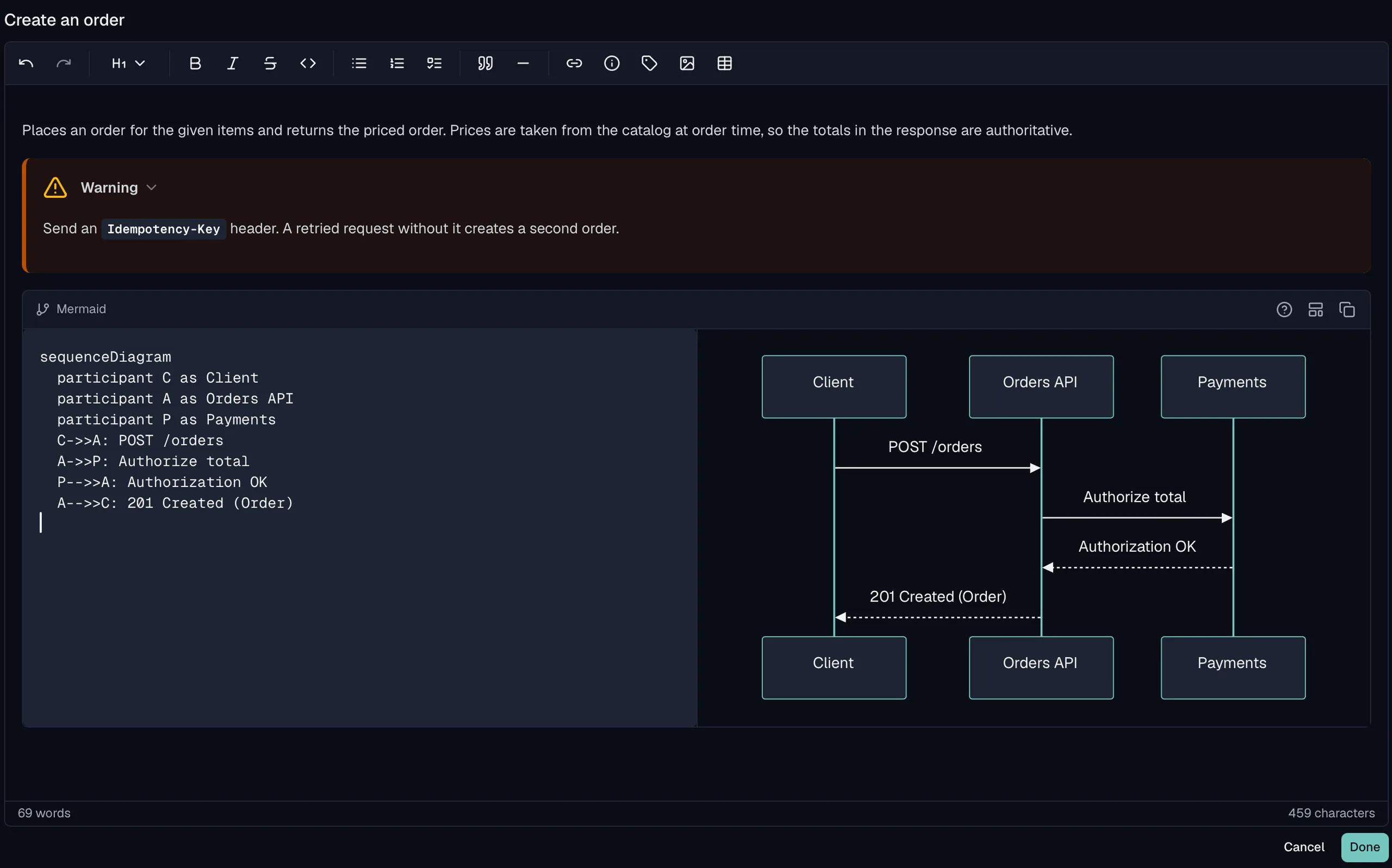Insert a tag from the toolbar
The width and height of the screenshot is (1392, 868).
[x=649, y=63]
